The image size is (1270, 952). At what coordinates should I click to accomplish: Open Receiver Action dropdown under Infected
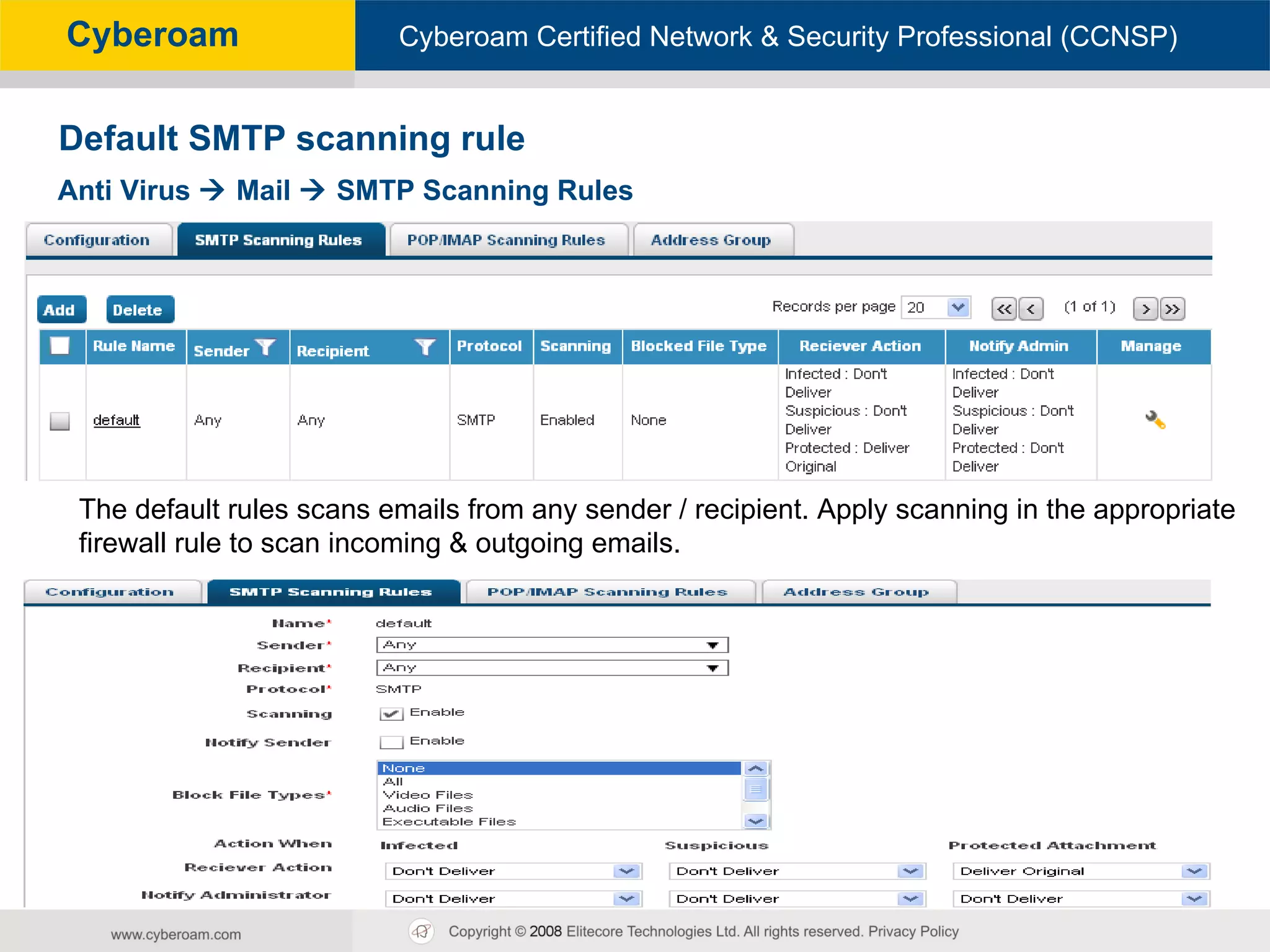(513, 871)
